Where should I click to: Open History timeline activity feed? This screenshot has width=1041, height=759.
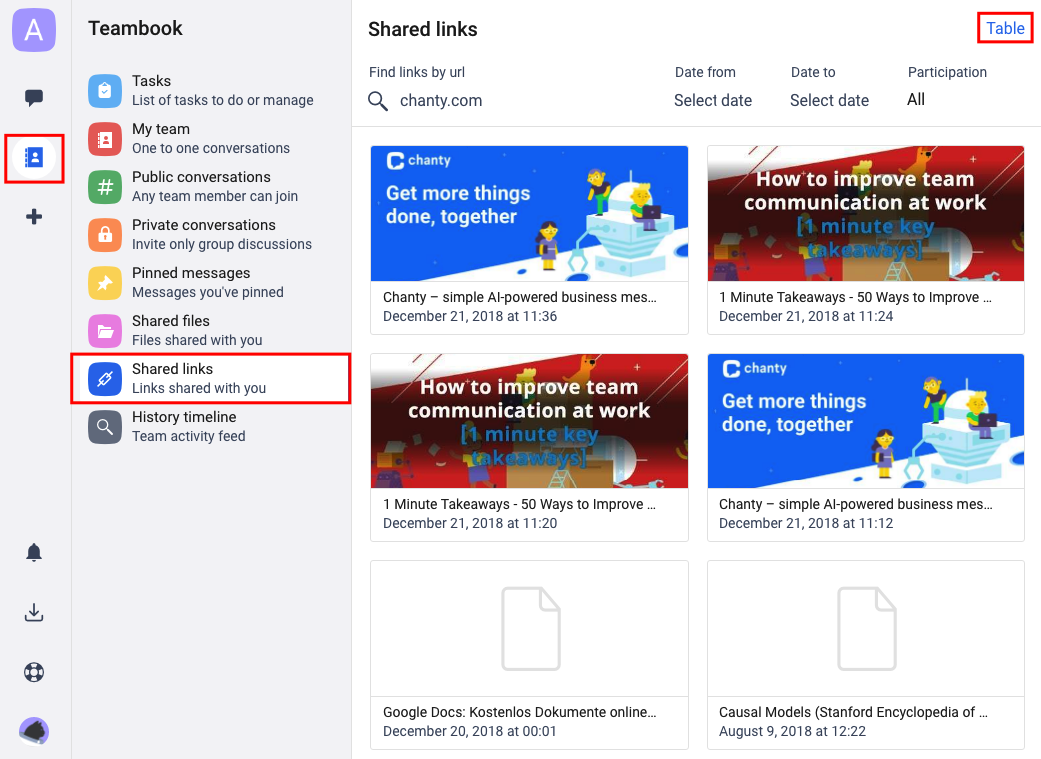(211, 426)
